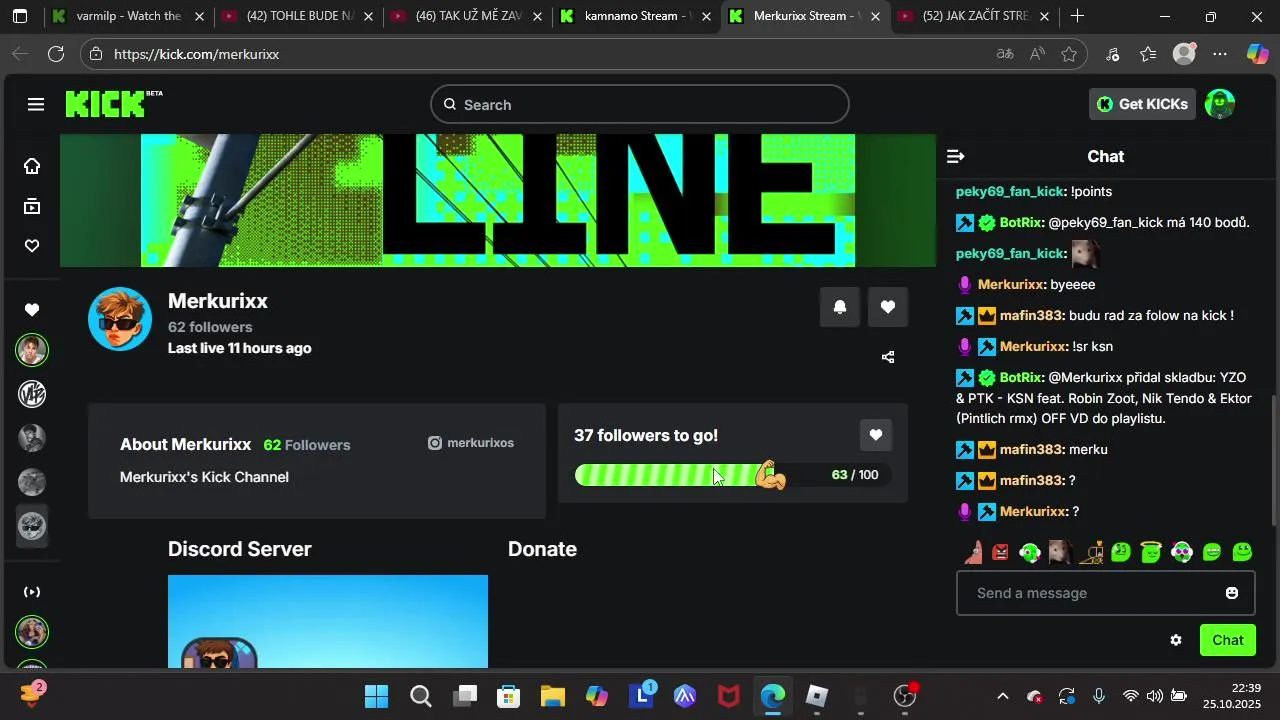The height and width of the screenshot is (720, 1280).
Task: Click the recommended live icon in sidebar
Action: coord(32,592)
